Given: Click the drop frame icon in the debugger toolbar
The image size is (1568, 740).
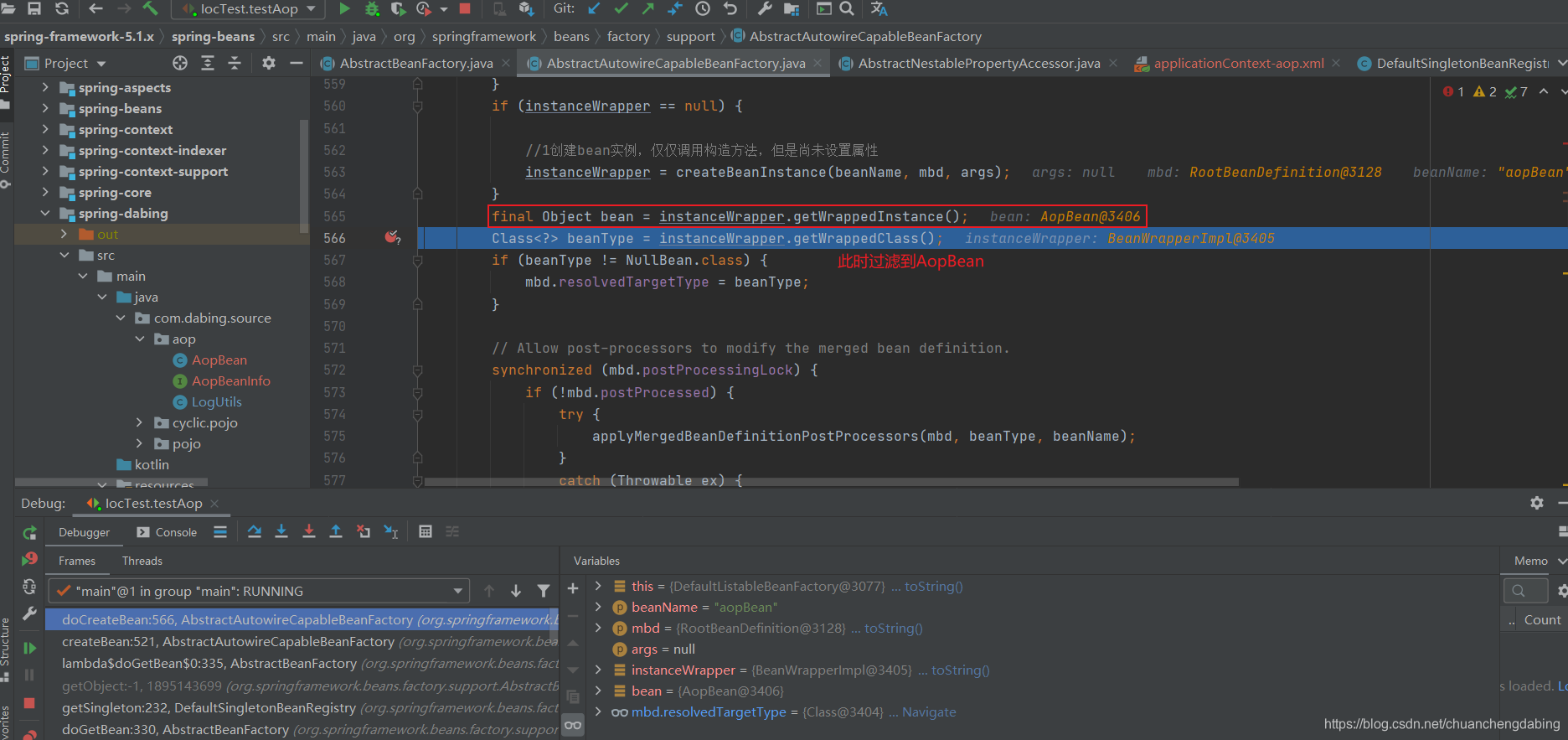Looking at the screenshot, I should click(x=364, y=531).
